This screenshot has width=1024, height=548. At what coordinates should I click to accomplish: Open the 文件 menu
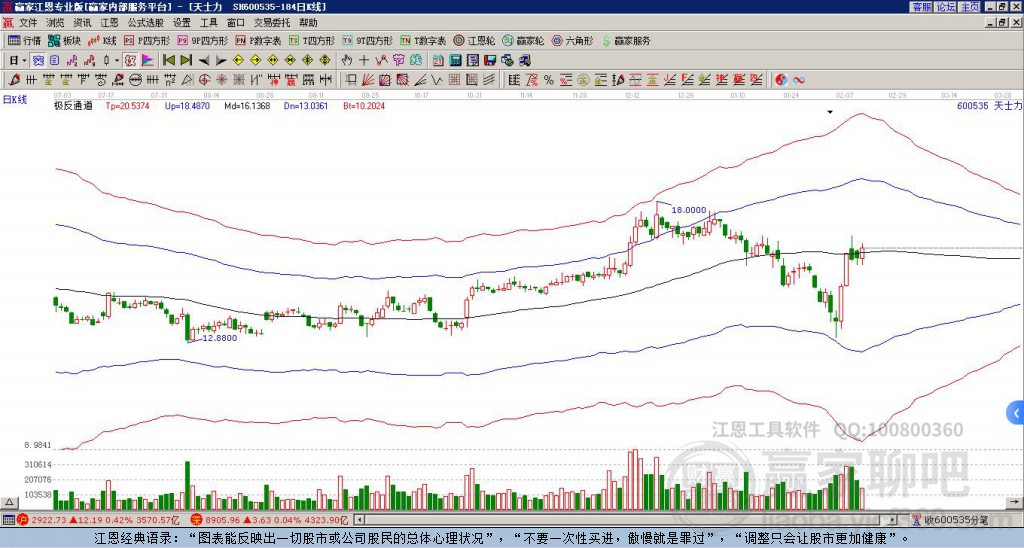27,23
